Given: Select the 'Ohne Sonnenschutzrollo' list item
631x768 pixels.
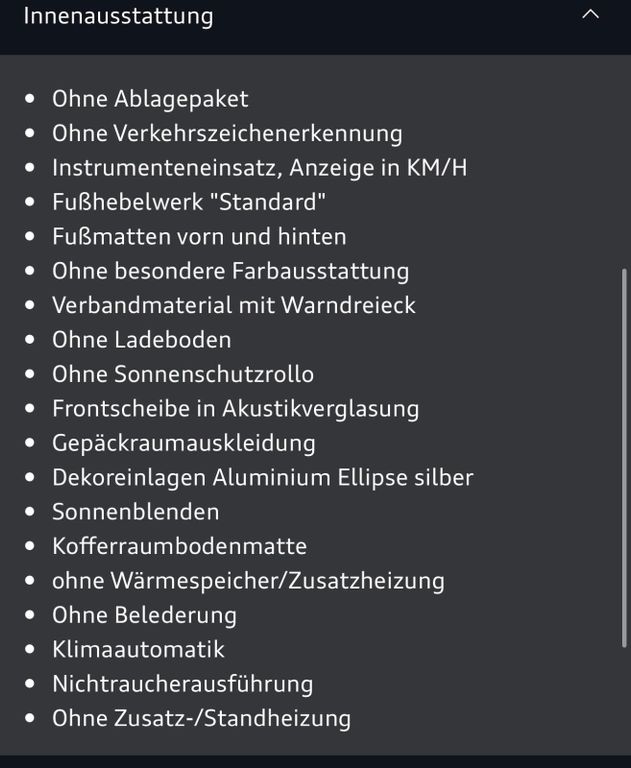Looking at the screenshot, I should point(183,374).
